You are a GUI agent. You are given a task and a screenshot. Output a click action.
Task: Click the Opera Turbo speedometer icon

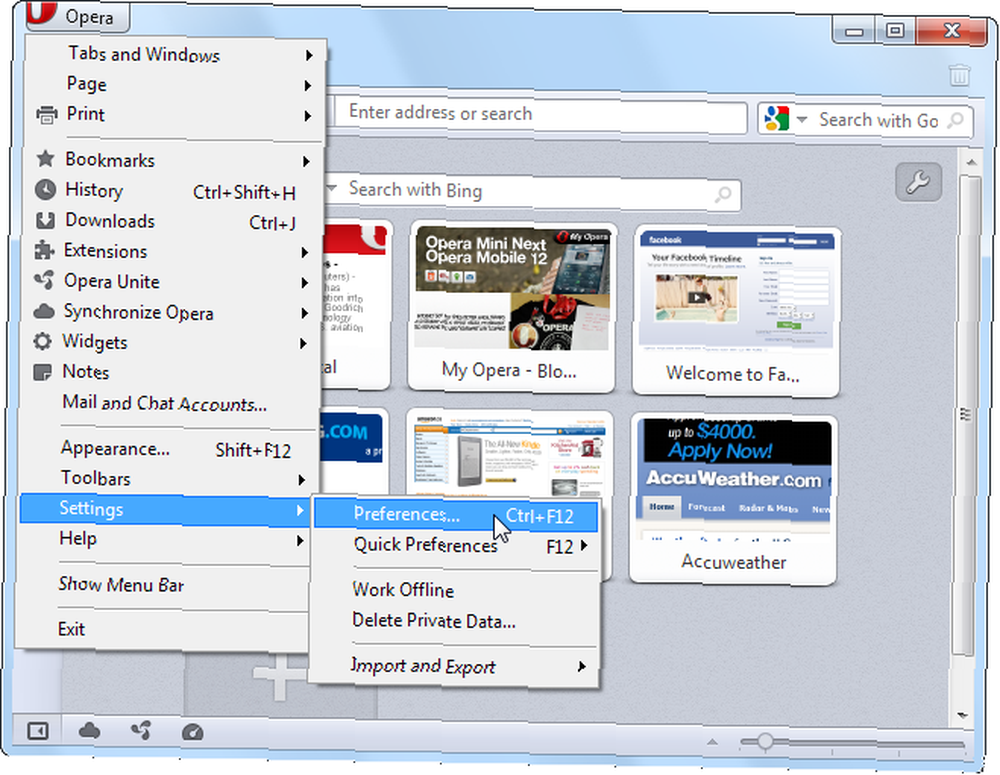tap(193, 732)
